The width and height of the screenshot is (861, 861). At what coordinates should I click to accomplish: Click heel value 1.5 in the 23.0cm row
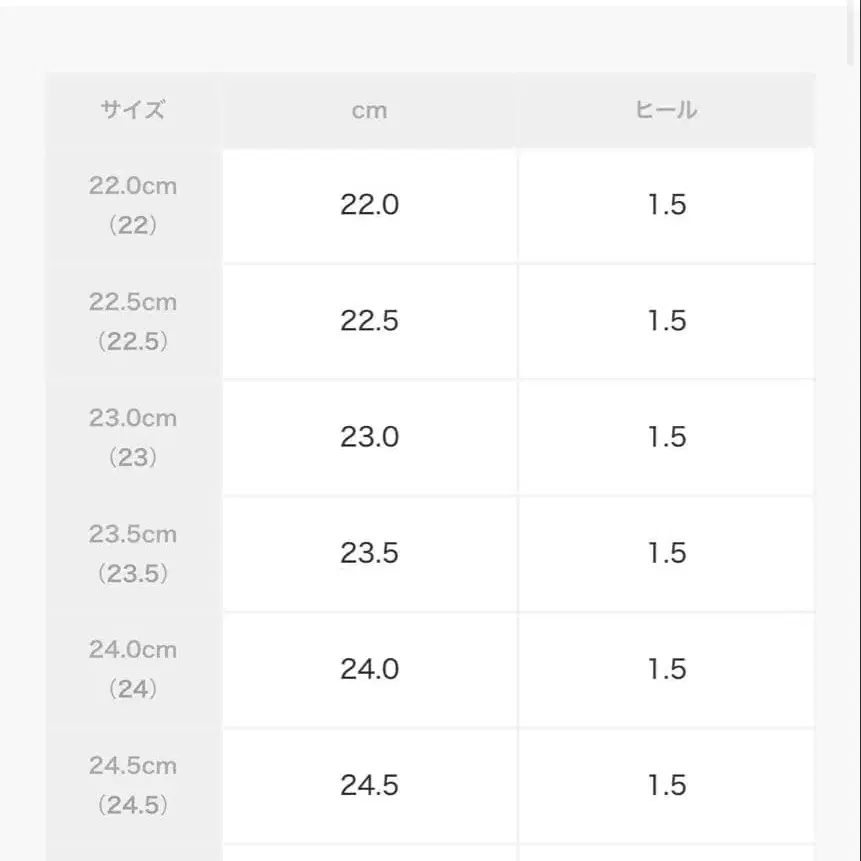pos(666,437)
